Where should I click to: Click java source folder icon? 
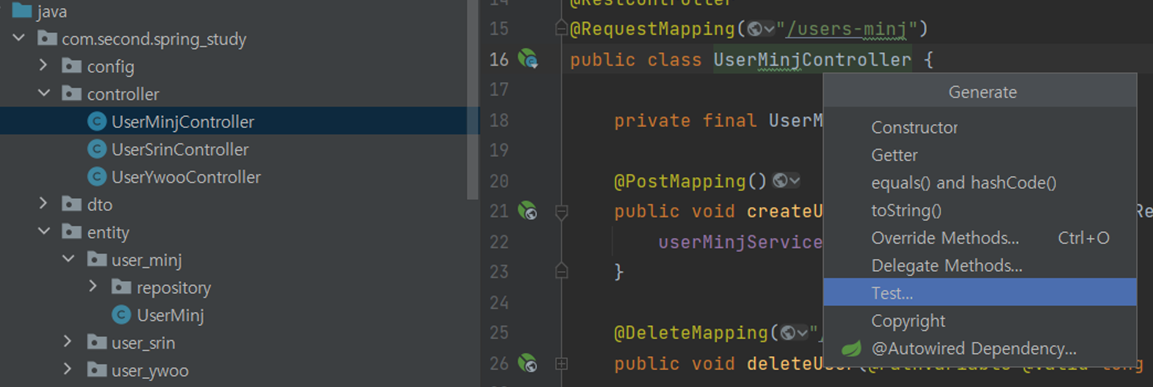[x=22, y=10]
